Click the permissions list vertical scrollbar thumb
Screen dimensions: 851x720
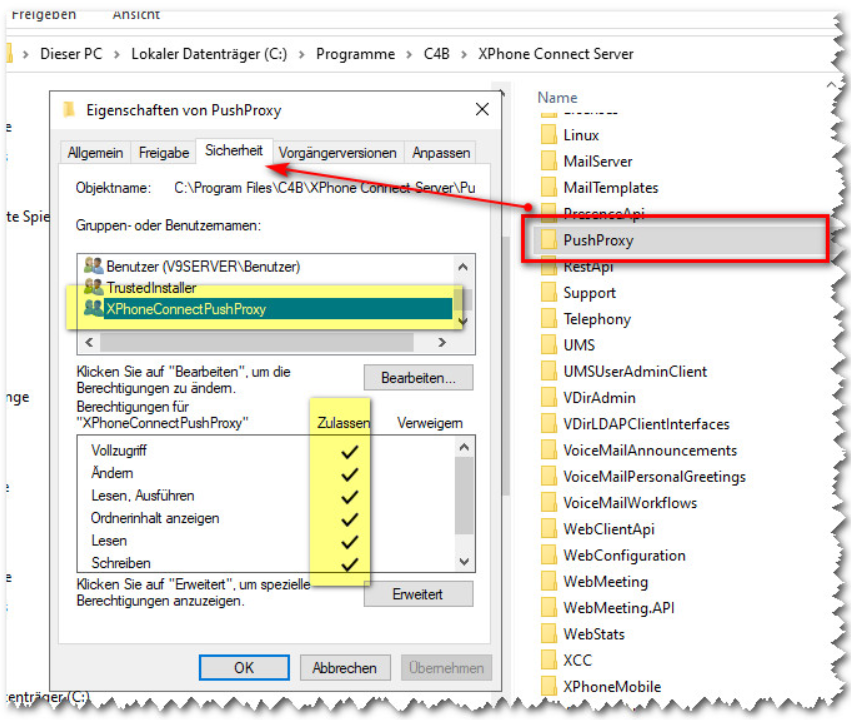click(x=464, y=495)
